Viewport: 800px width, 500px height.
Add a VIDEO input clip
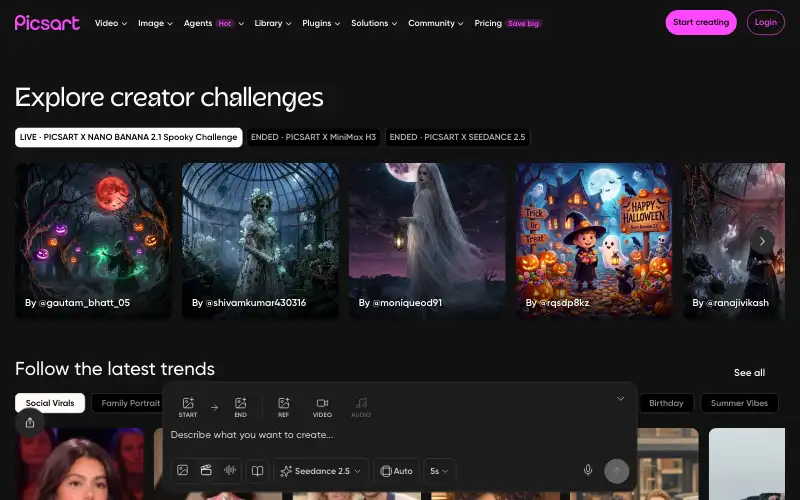[x=322, y=407]
